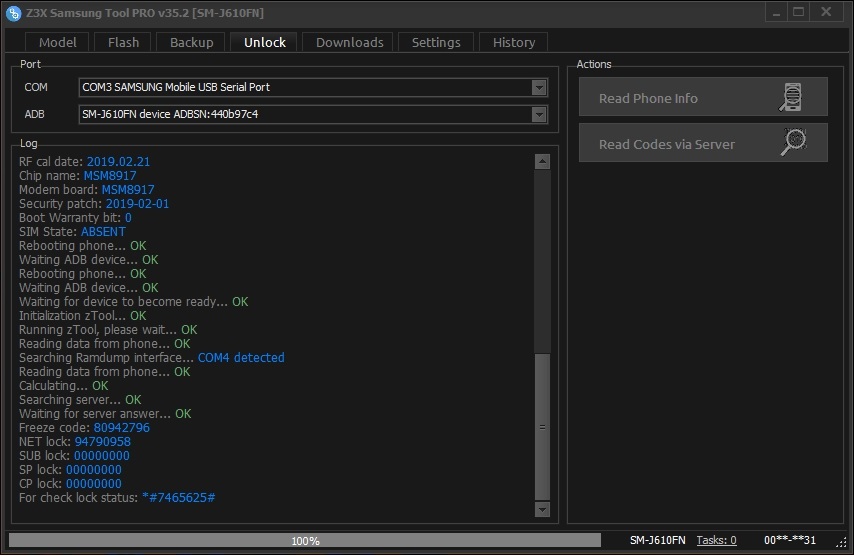Viewport: 854px width, 556px height.
Task: Click the log scrollbar down arrow
Action: coord(542,509)
